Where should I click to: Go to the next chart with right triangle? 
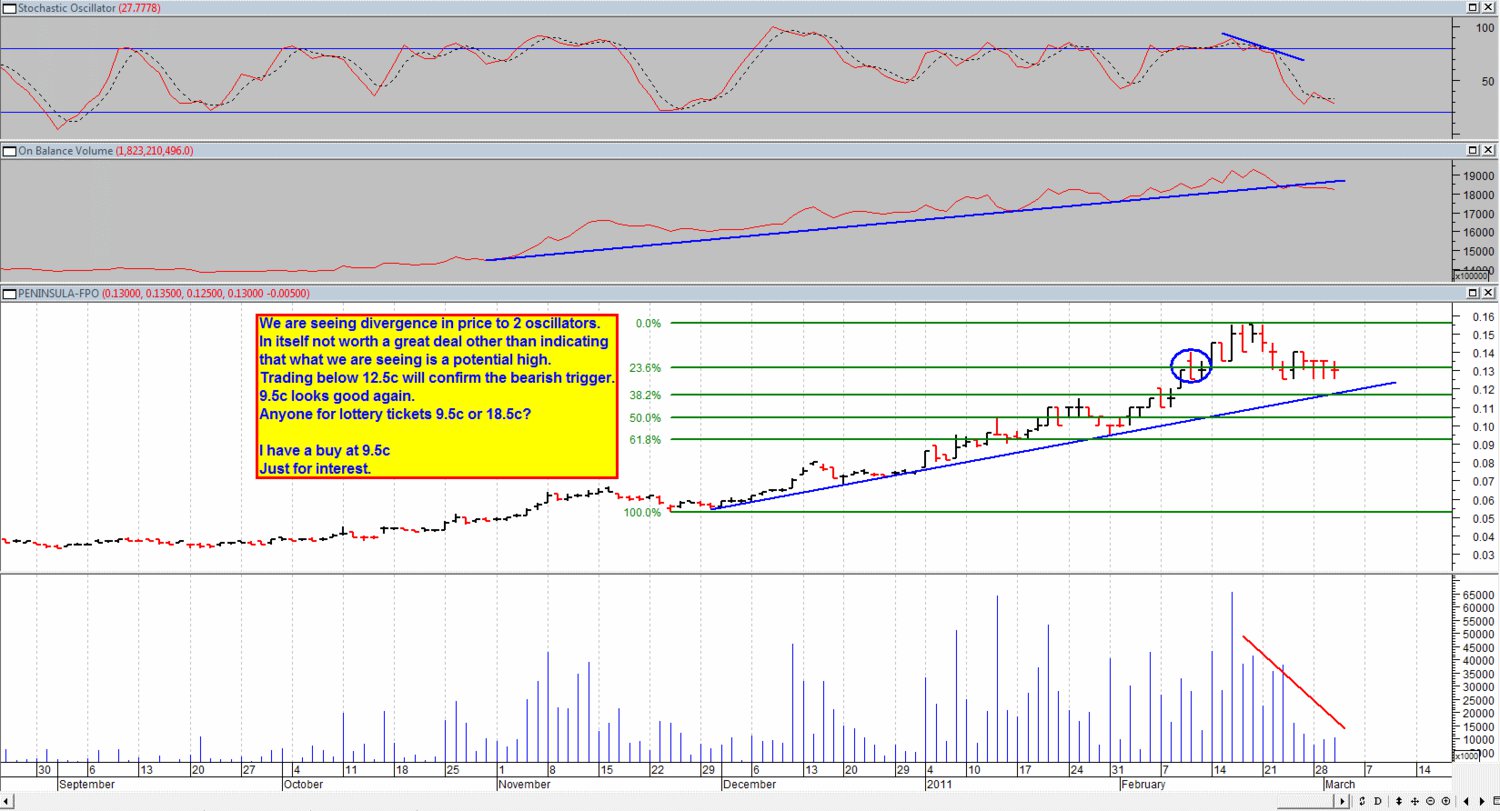coord(1482,801)
